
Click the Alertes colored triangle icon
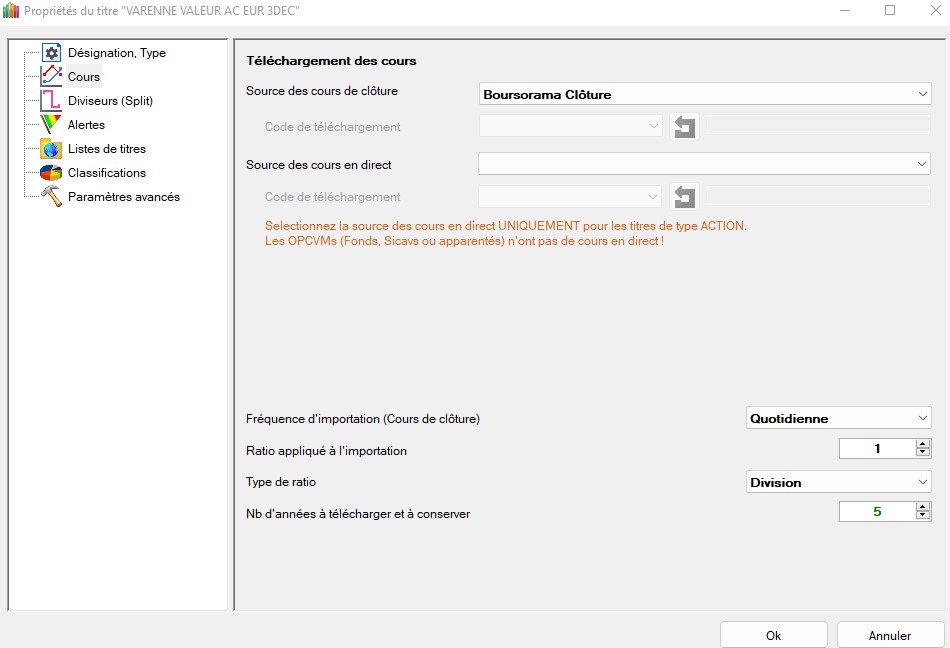pos(52,125)
